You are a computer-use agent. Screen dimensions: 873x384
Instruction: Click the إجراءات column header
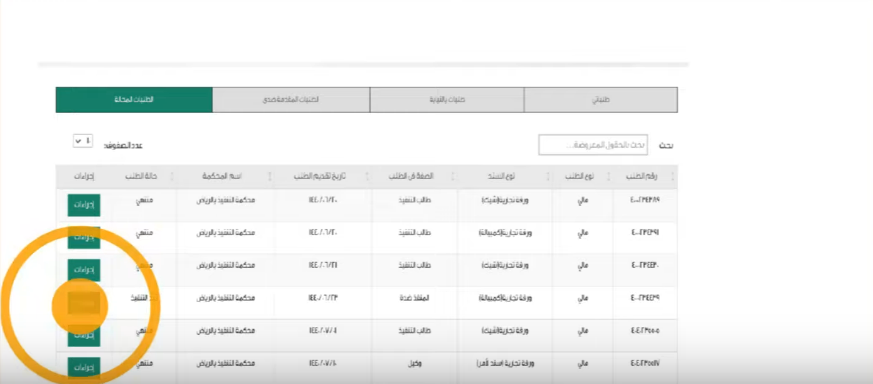click(x=84, y=176)
